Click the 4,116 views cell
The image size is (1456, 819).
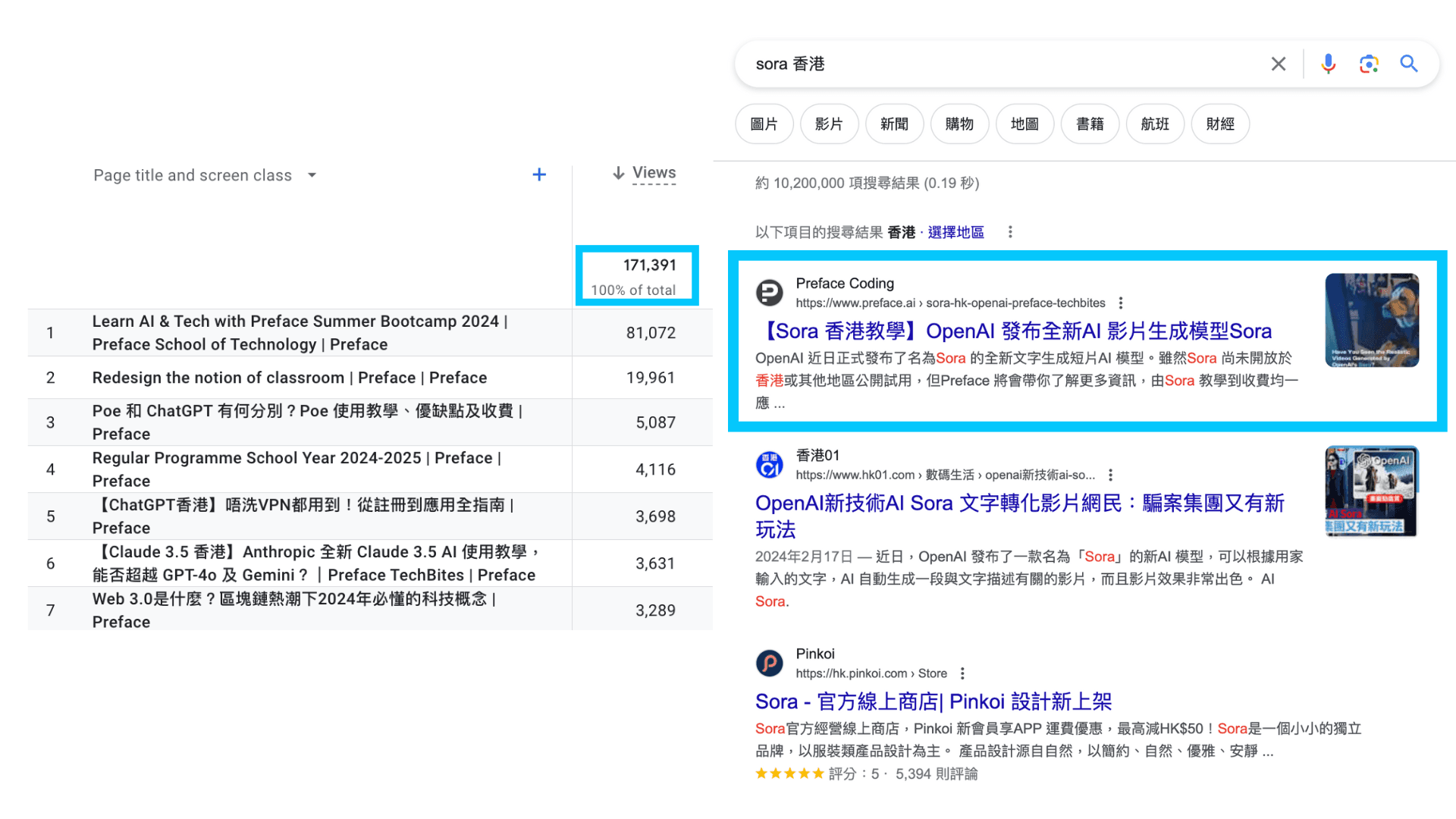pyautogui.click(x=655, y=469)
